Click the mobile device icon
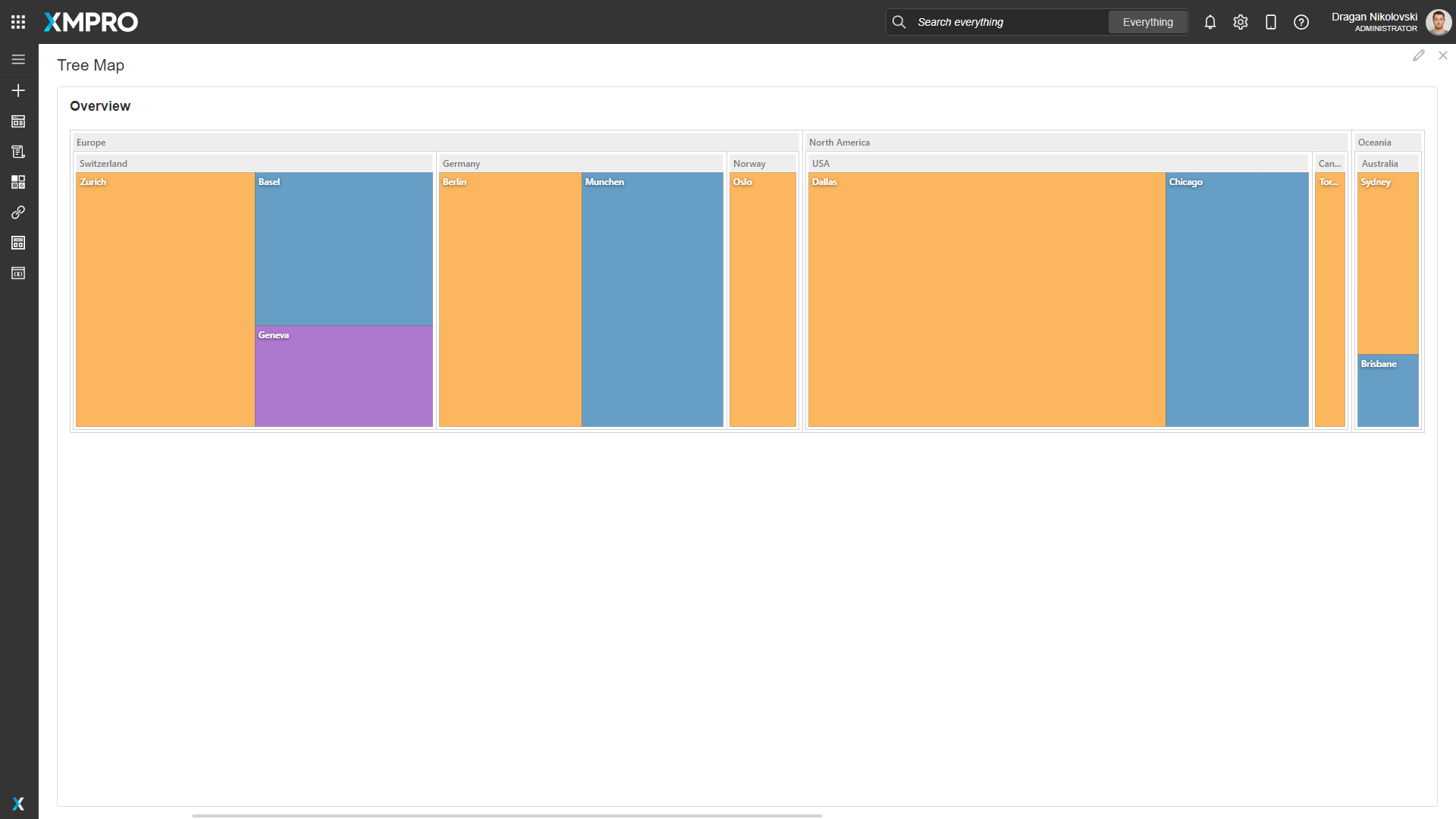Screen dimensions: 1456x819 1271,22
